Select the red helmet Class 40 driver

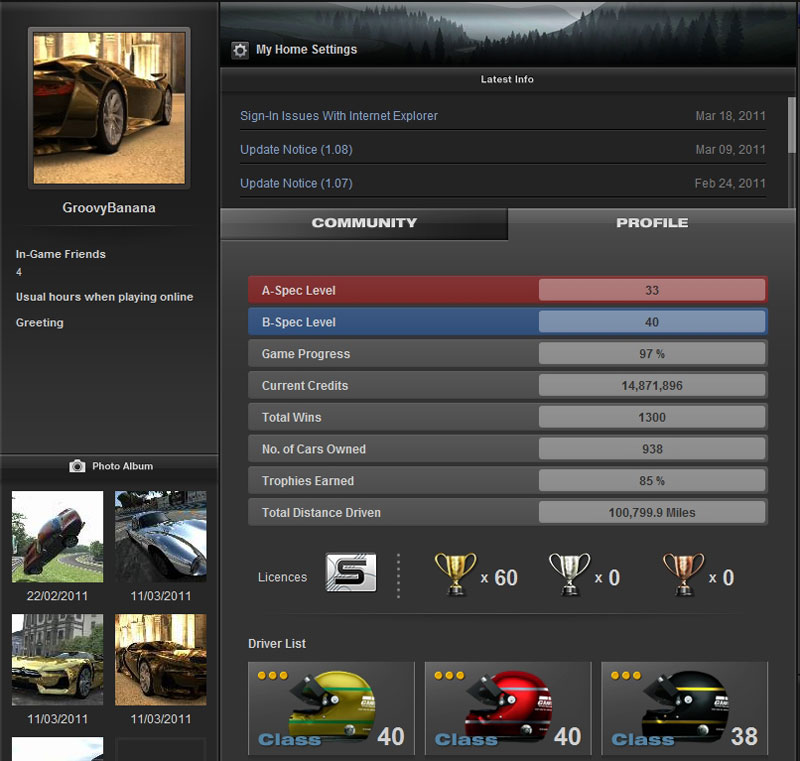(508, 708)
